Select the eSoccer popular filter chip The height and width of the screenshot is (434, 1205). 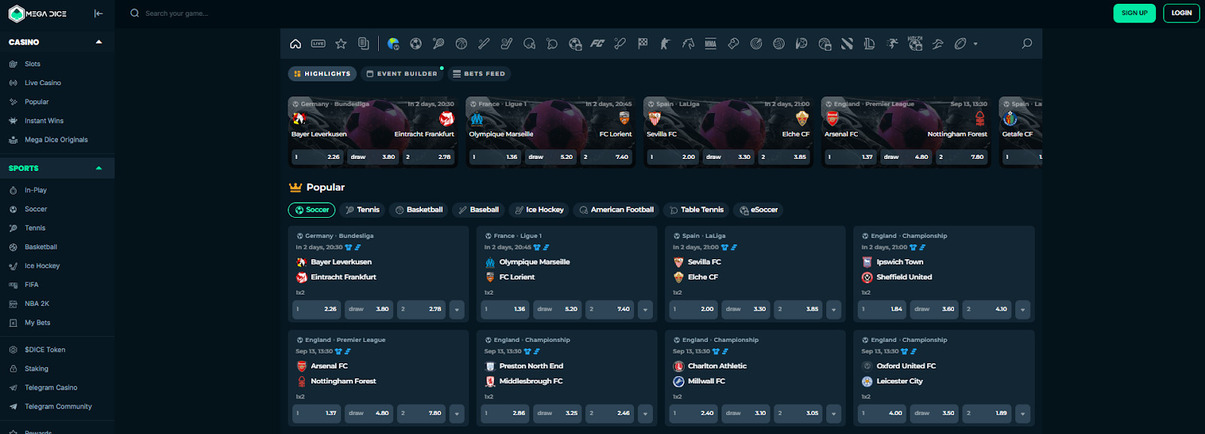(759, 210)
